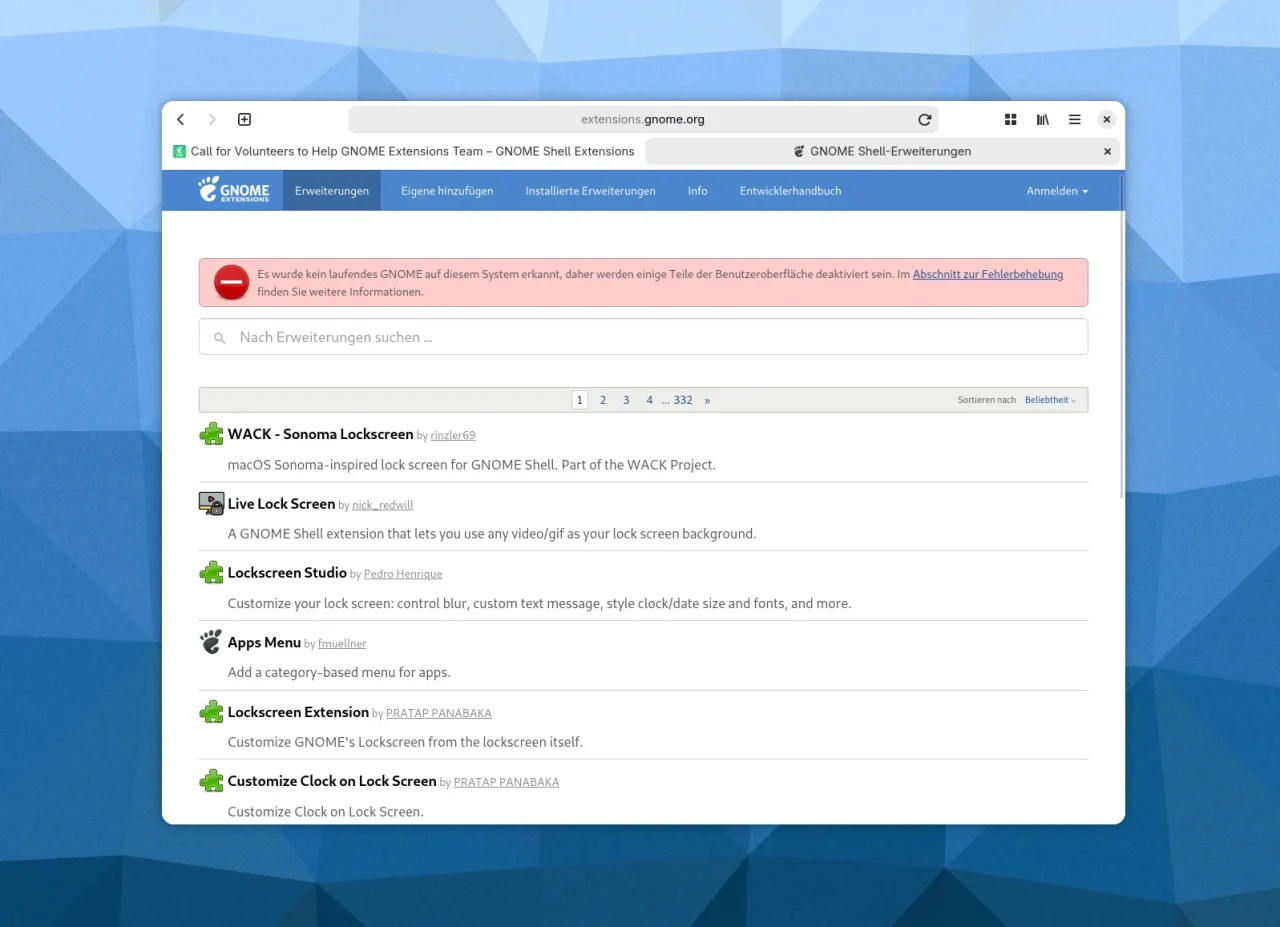Open the Entwicklerhandbuch nav item
The height and width of the screenshot is (927, 1280).
pyautogui.click(x=790, y=191)
